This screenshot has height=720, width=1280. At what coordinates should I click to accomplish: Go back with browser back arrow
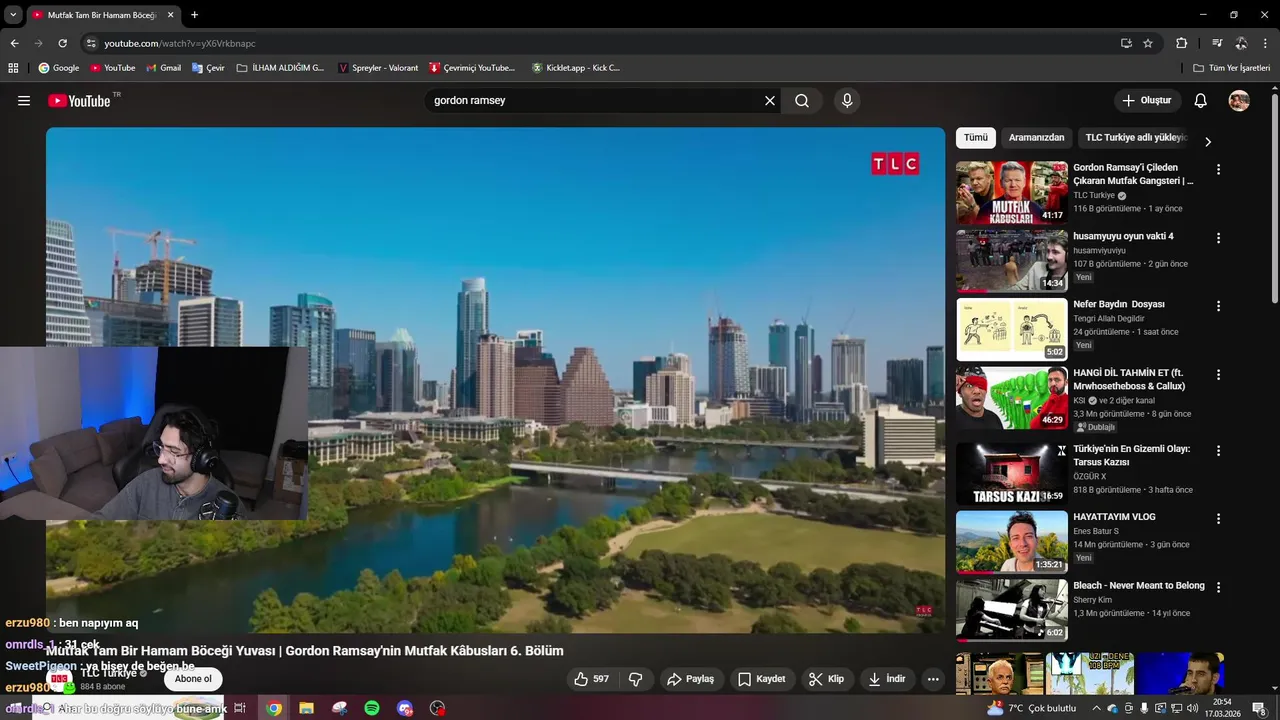click(x=14, y=43)
